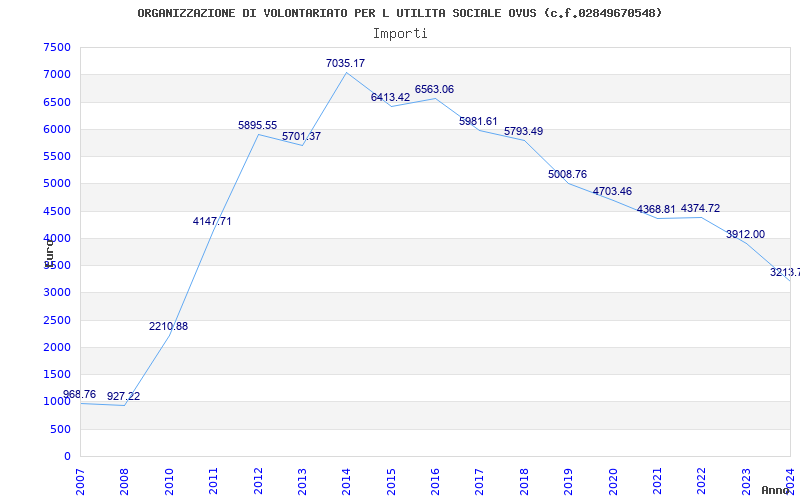Click the 2000 y-axis tick label

click(57, 347)
